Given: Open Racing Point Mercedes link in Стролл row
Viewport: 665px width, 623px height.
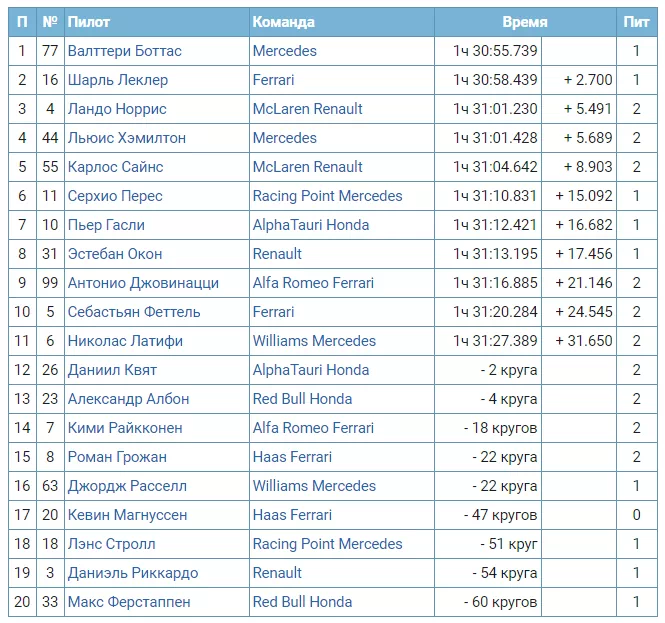Looking at the screenshot, I should point(327,544).
